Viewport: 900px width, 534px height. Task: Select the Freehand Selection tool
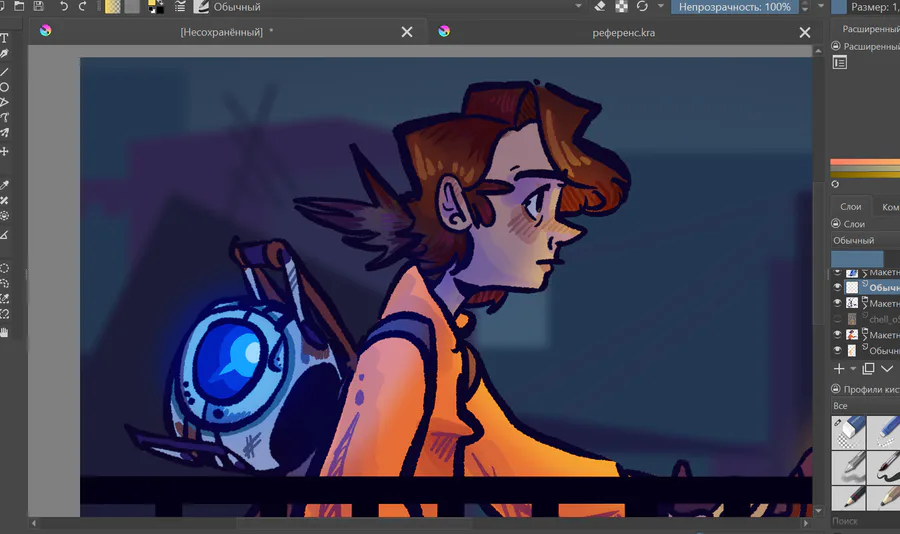click(4, 283)
